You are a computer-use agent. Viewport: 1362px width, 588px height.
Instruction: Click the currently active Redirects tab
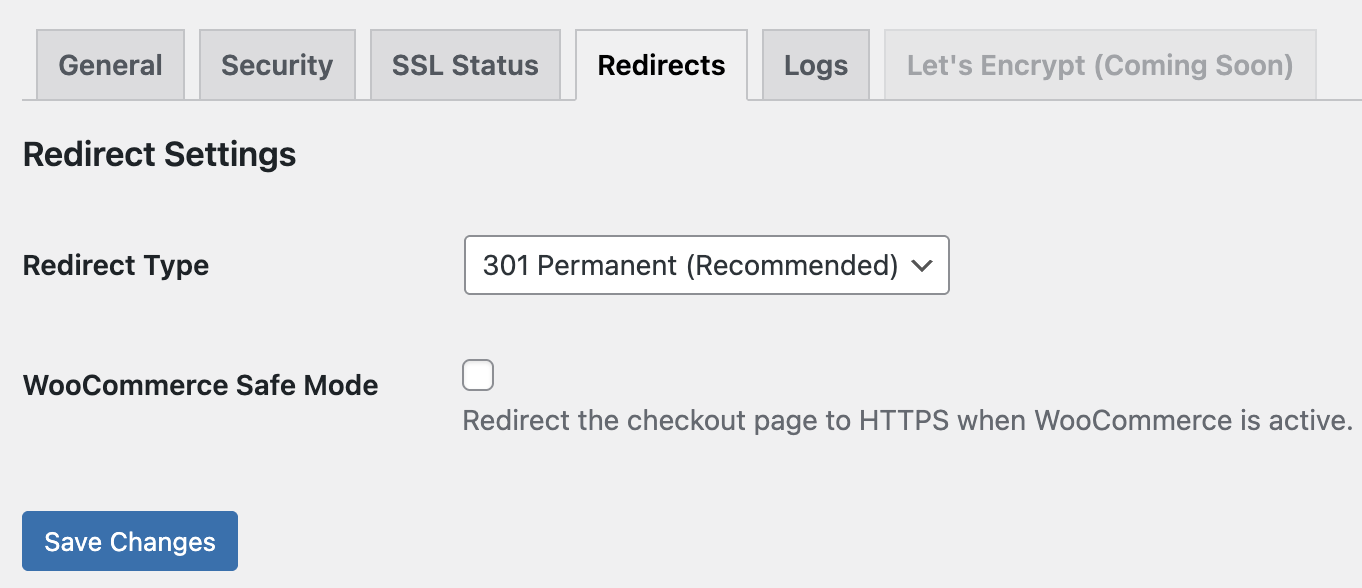pos(661,64)
